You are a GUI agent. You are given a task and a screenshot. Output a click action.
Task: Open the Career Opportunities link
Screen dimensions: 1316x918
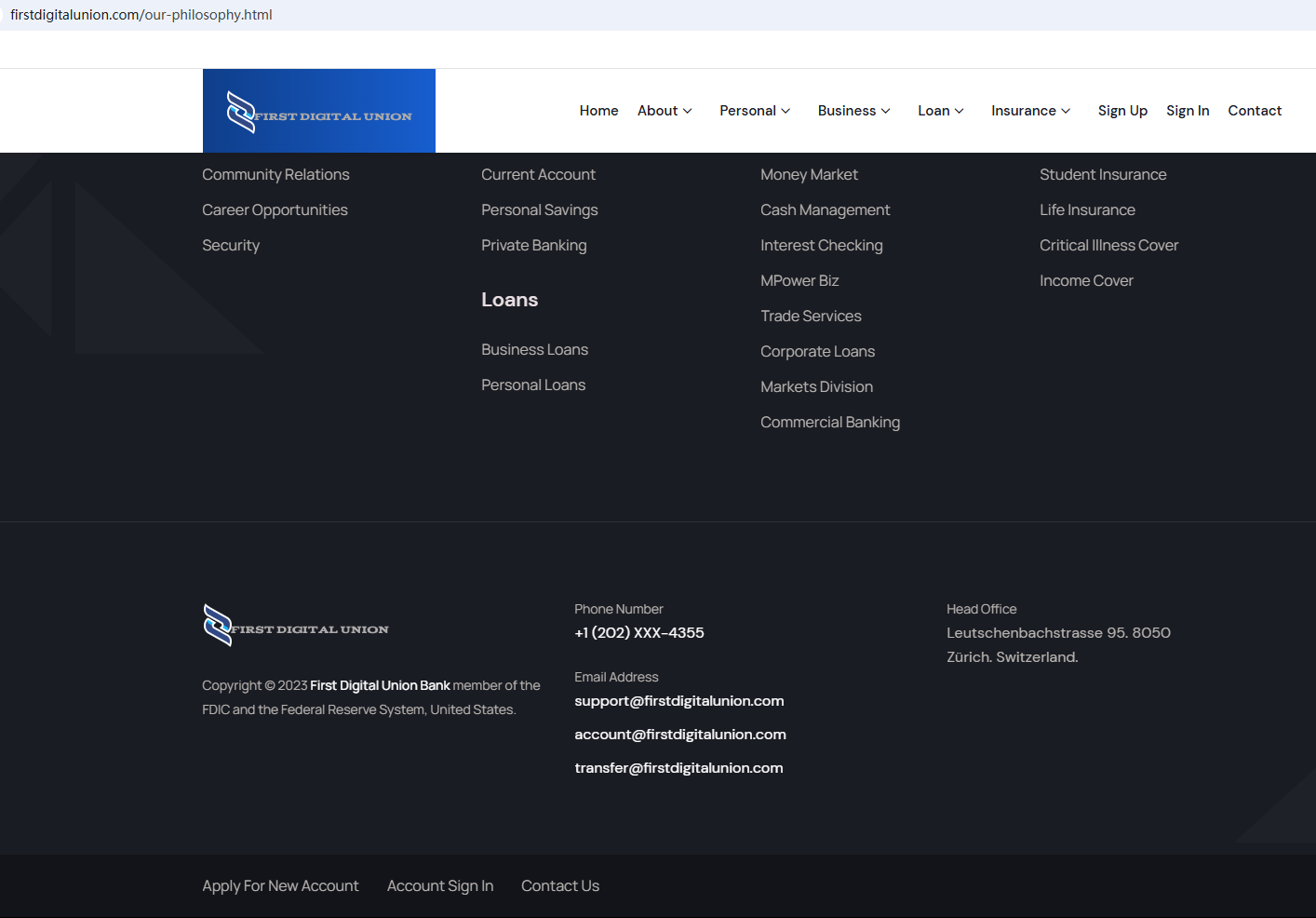point(275,210)
